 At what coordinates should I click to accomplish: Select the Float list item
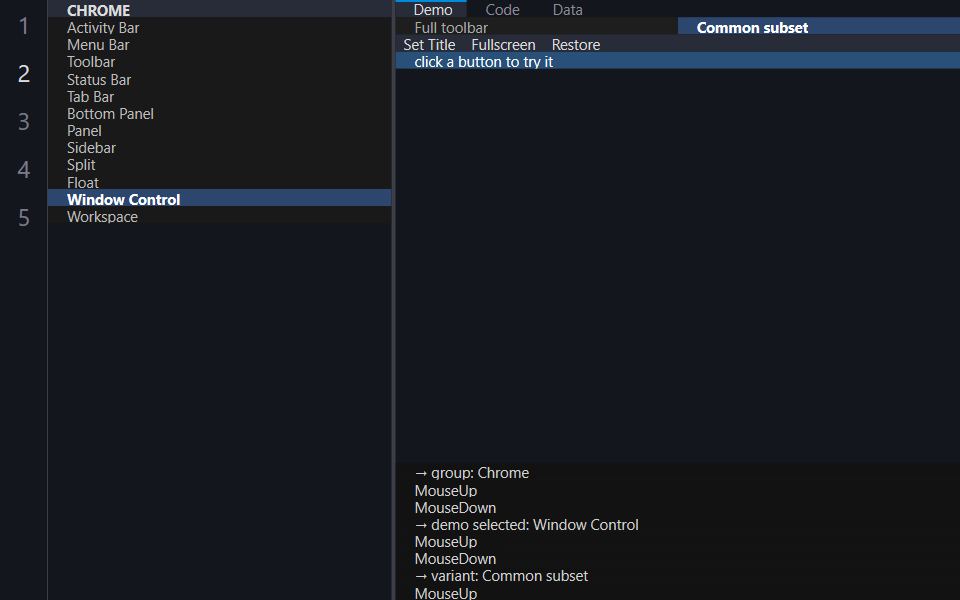point(219,182)
